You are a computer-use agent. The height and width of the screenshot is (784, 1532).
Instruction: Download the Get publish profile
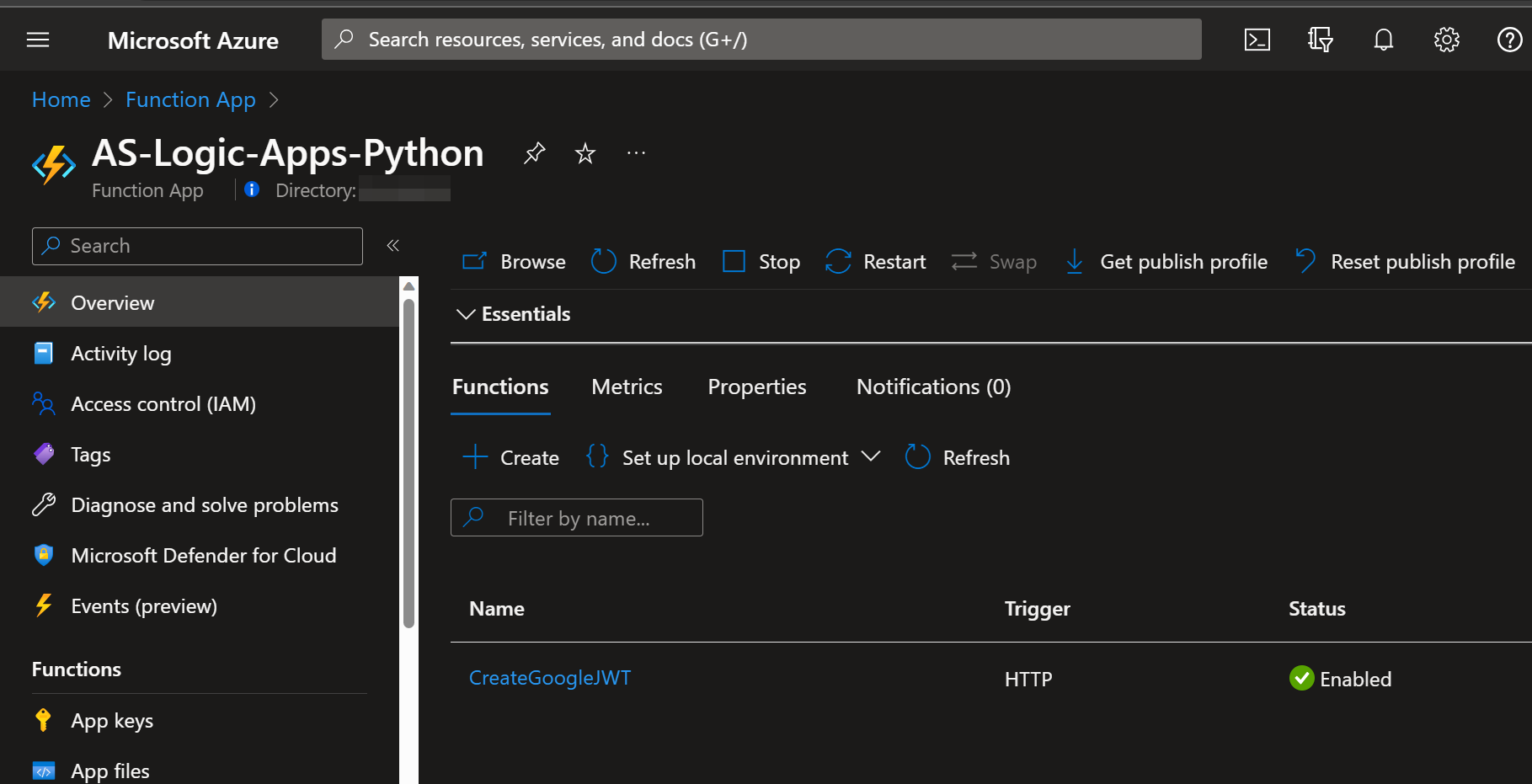click(x=1166, y=262)
